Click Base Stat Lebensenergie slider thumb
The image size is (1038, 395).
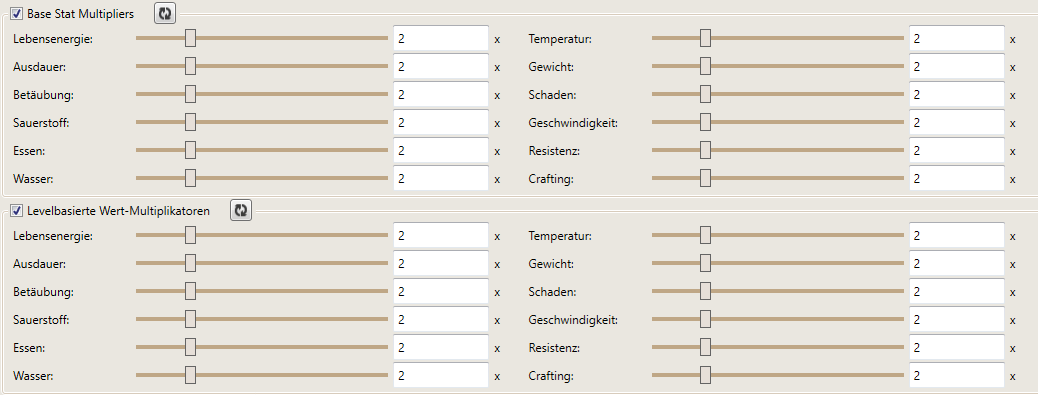[x=191, y=38]
